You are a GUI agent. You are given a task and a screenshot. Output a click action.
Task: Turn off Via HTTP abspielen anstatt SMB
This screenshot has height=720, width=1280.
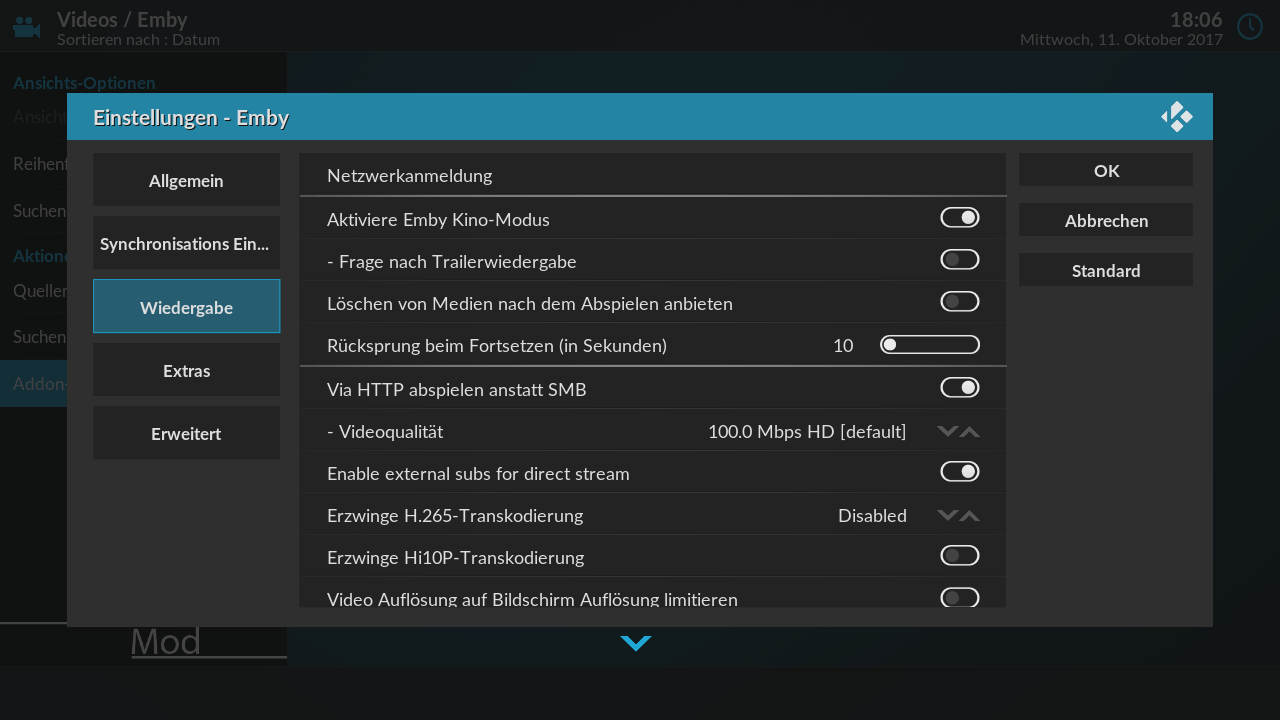click(x=960, y=388)
